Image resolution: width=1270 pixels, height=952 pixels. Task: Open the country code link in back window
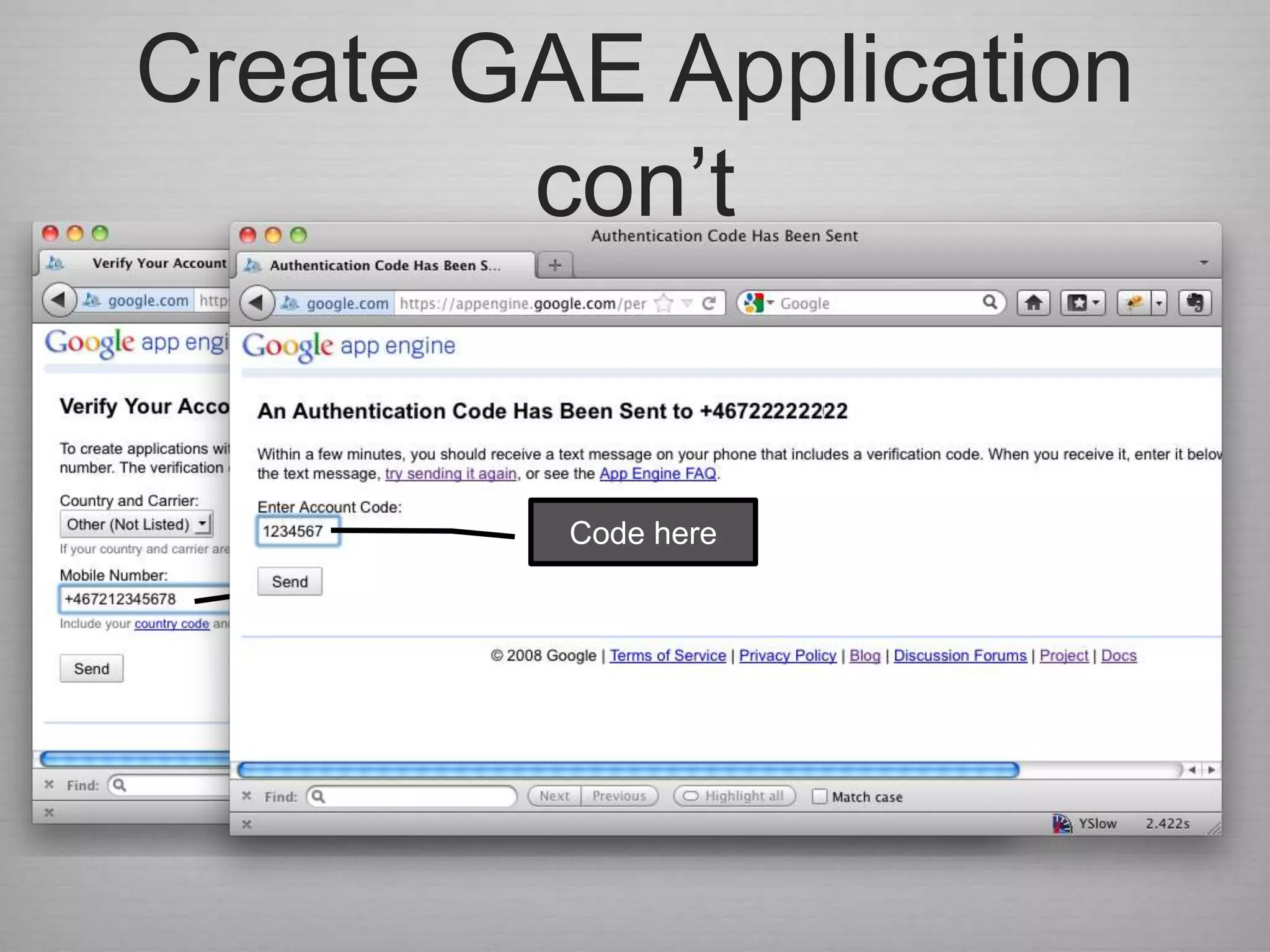click(172, 624)
